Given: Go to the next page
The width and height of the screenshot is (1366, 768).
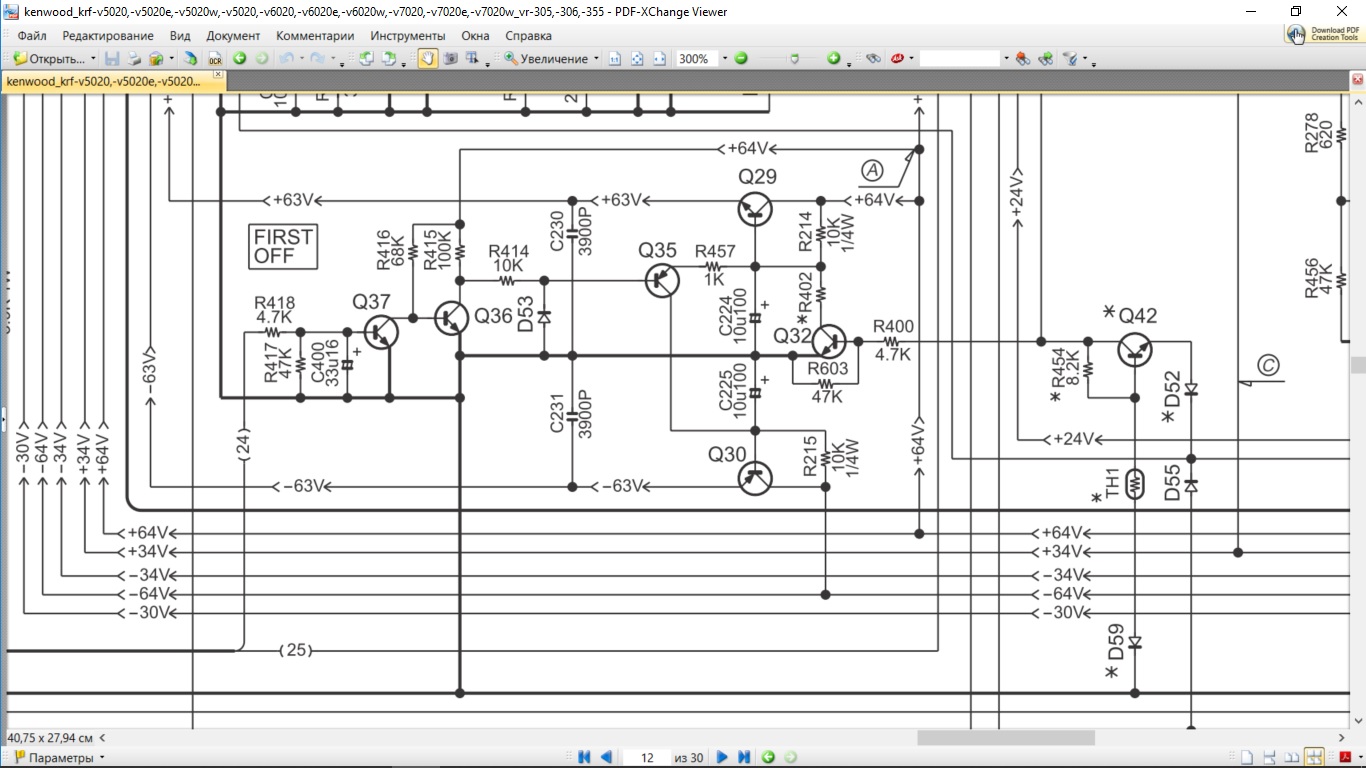Looking at the screenshot, I should (x=722, y=758).
